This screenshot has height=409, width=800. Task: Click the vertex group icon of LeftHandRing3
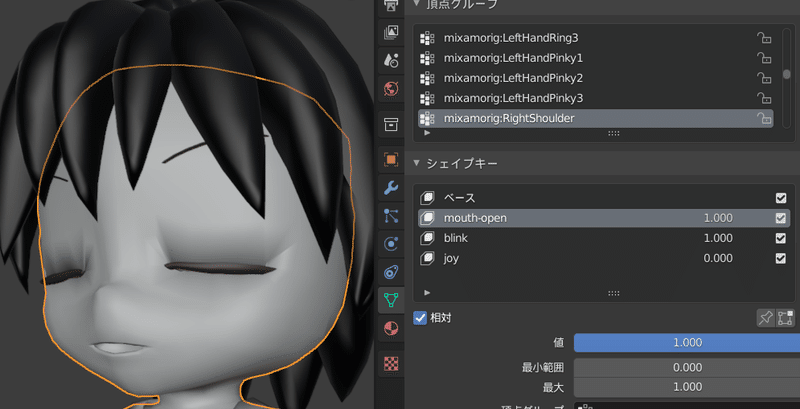point(427,38)
